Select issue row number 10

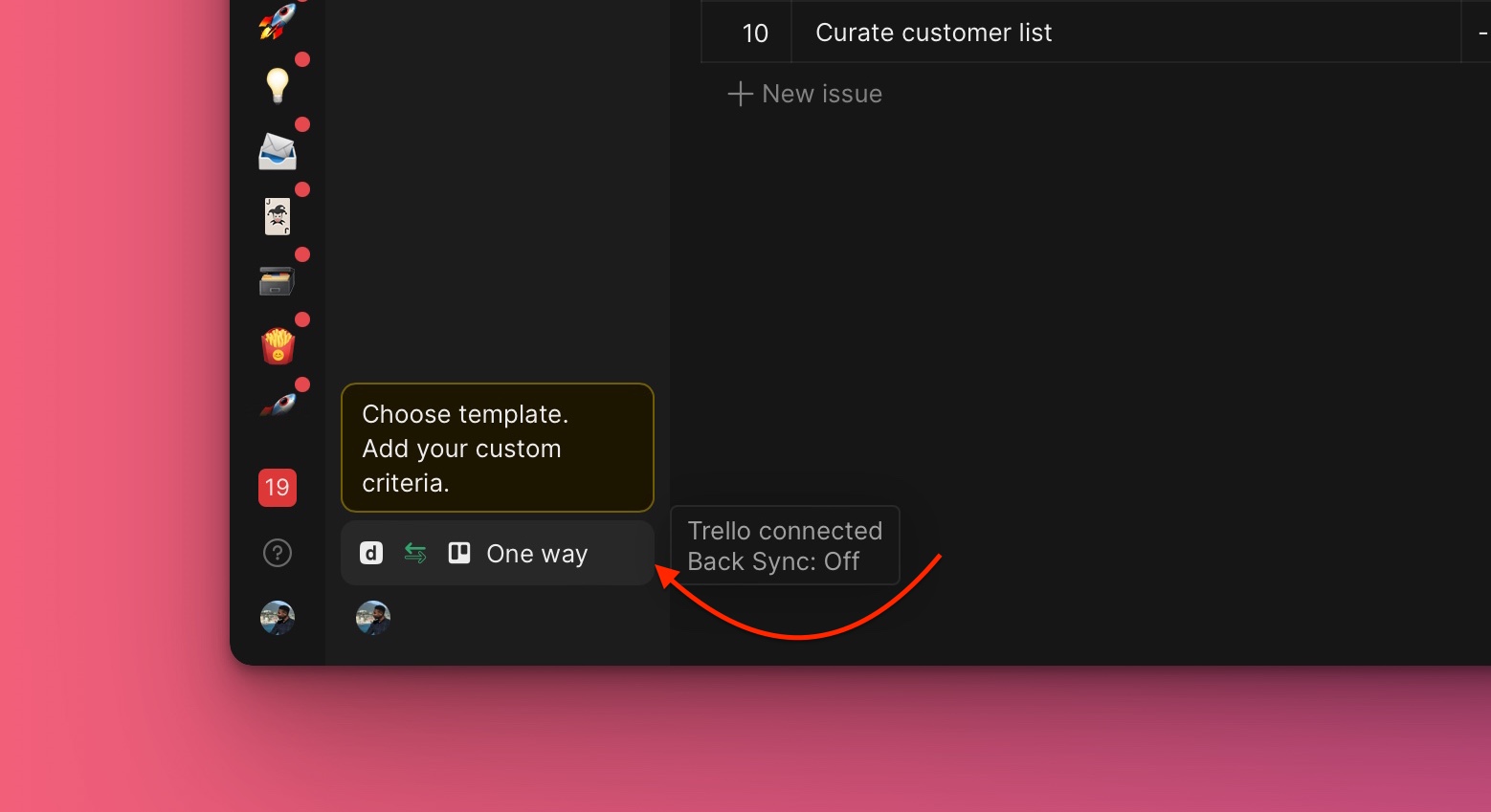pyautogui.click(x=755, y=33)
